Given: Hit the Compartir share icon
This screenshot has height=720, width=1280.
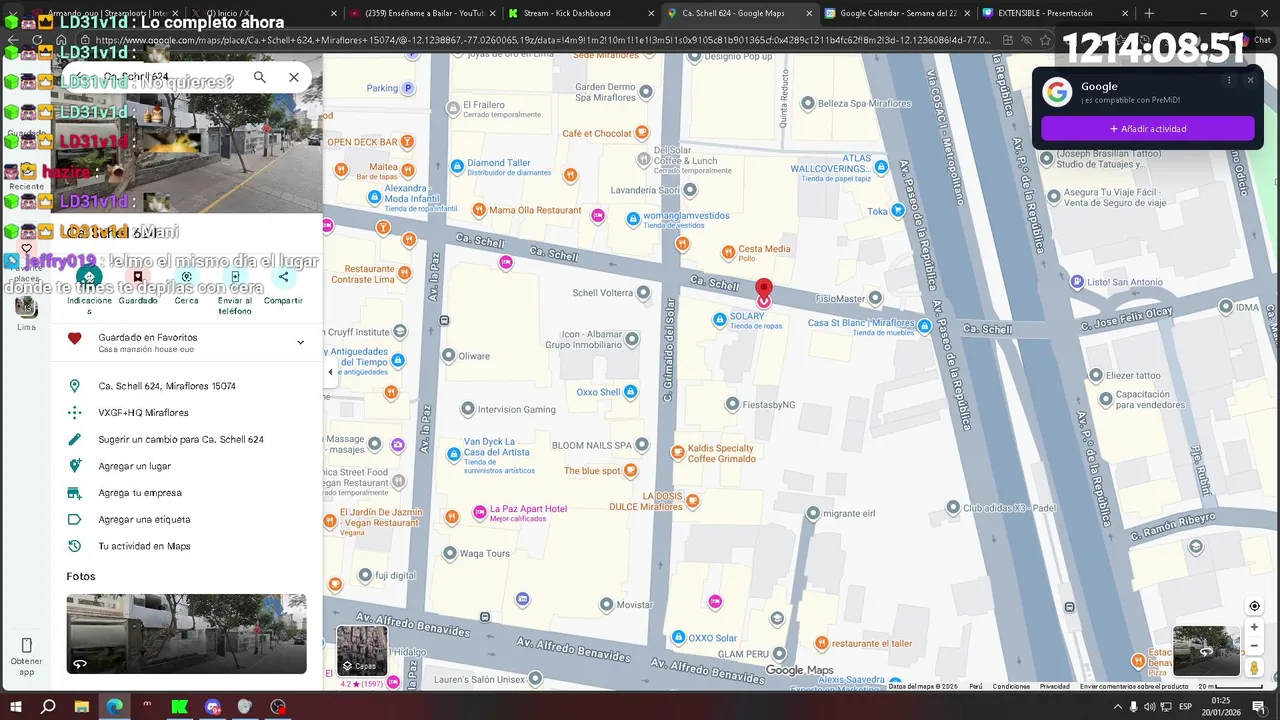Looking at the screenshot, I should (x=283, y=277).
